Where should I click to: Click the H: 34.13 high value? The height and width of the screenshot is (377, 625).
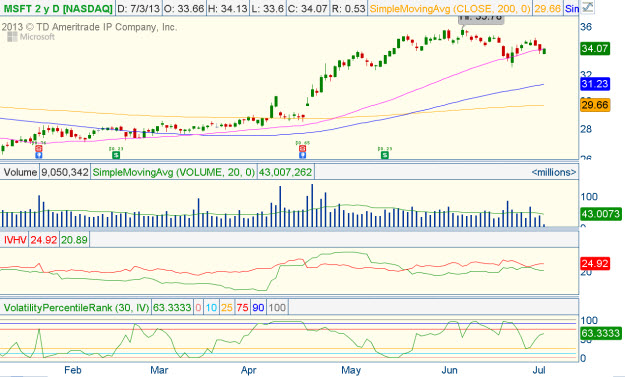point(228,8)
